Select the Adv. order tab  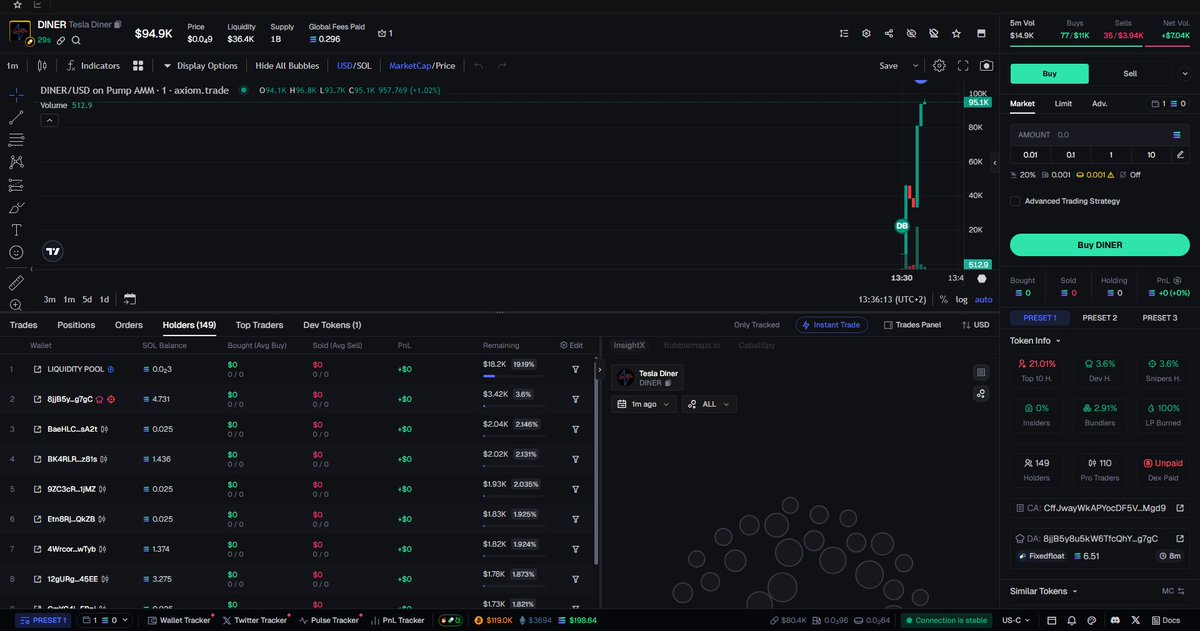1099,103
